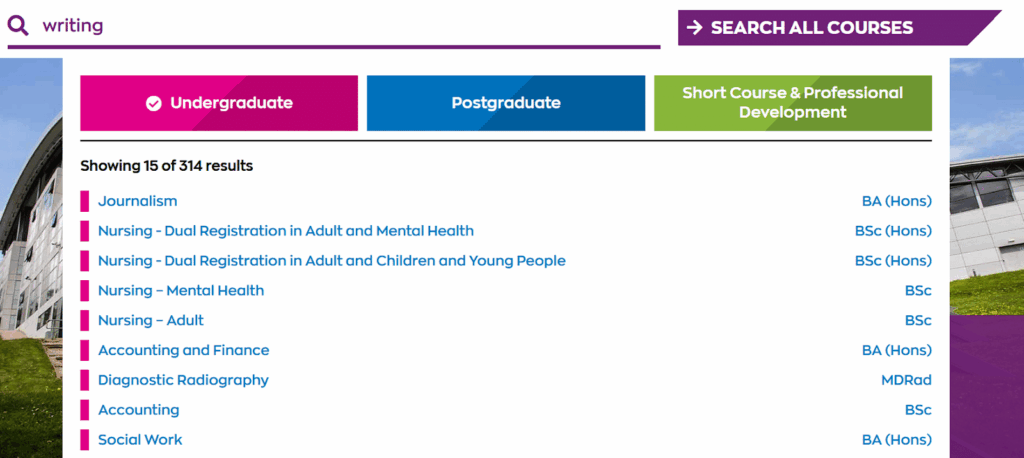Click the arrow icon in Search All Courses
The image size is (1024, 458).
tap(694, 28)
